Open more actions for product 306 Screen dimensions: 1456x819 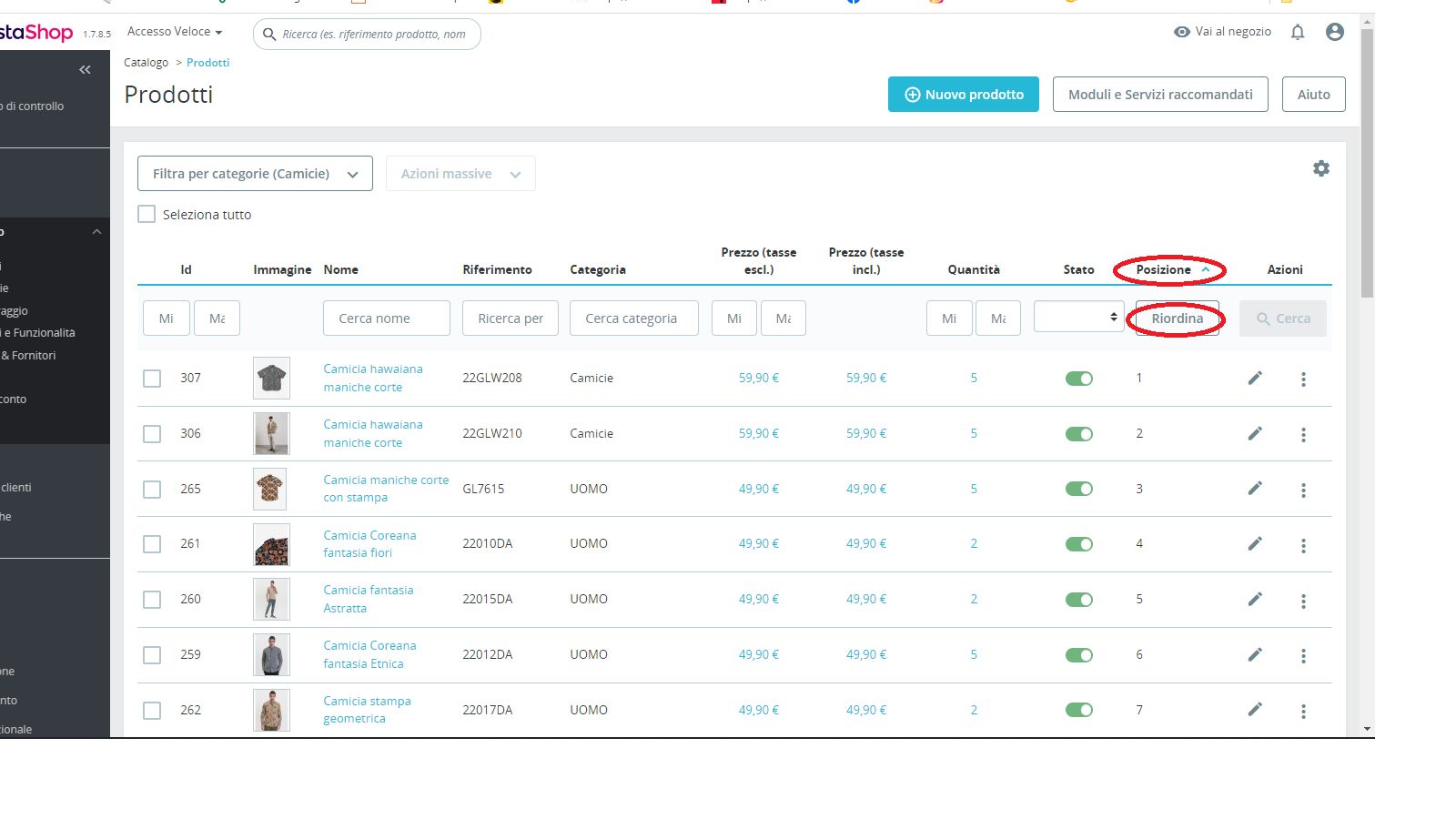(1303, 435)
